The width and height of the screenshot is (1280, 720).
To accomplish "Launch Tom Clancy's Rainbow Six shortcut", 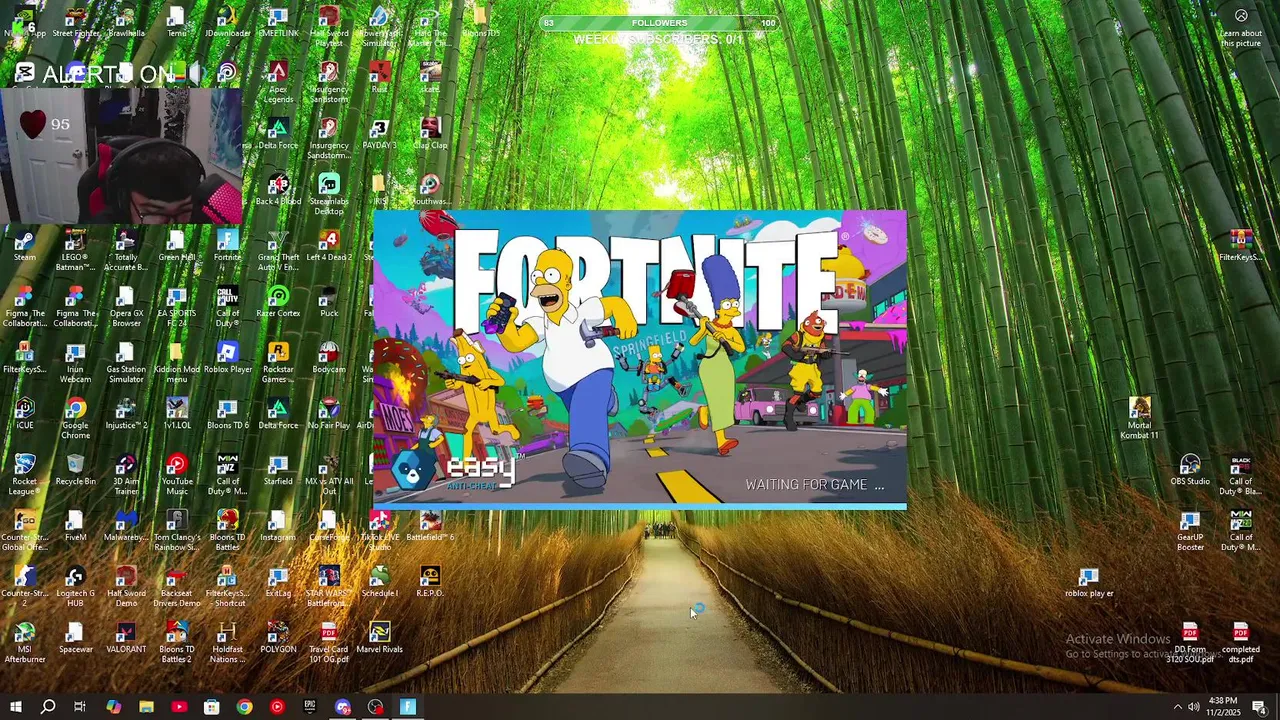I will coord(177,531).
